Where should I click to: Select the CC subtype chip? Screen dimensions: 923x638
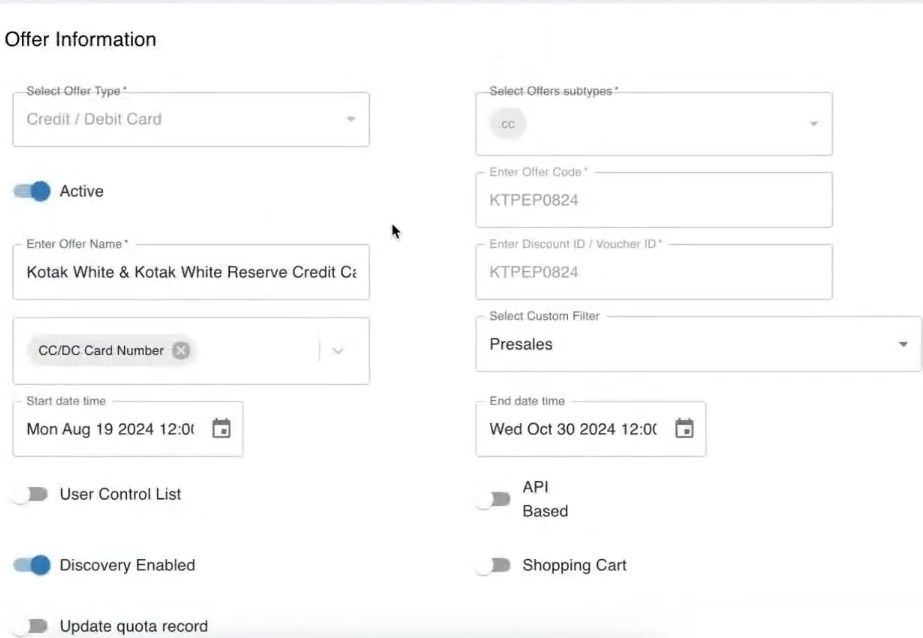[x=508, y=124]
